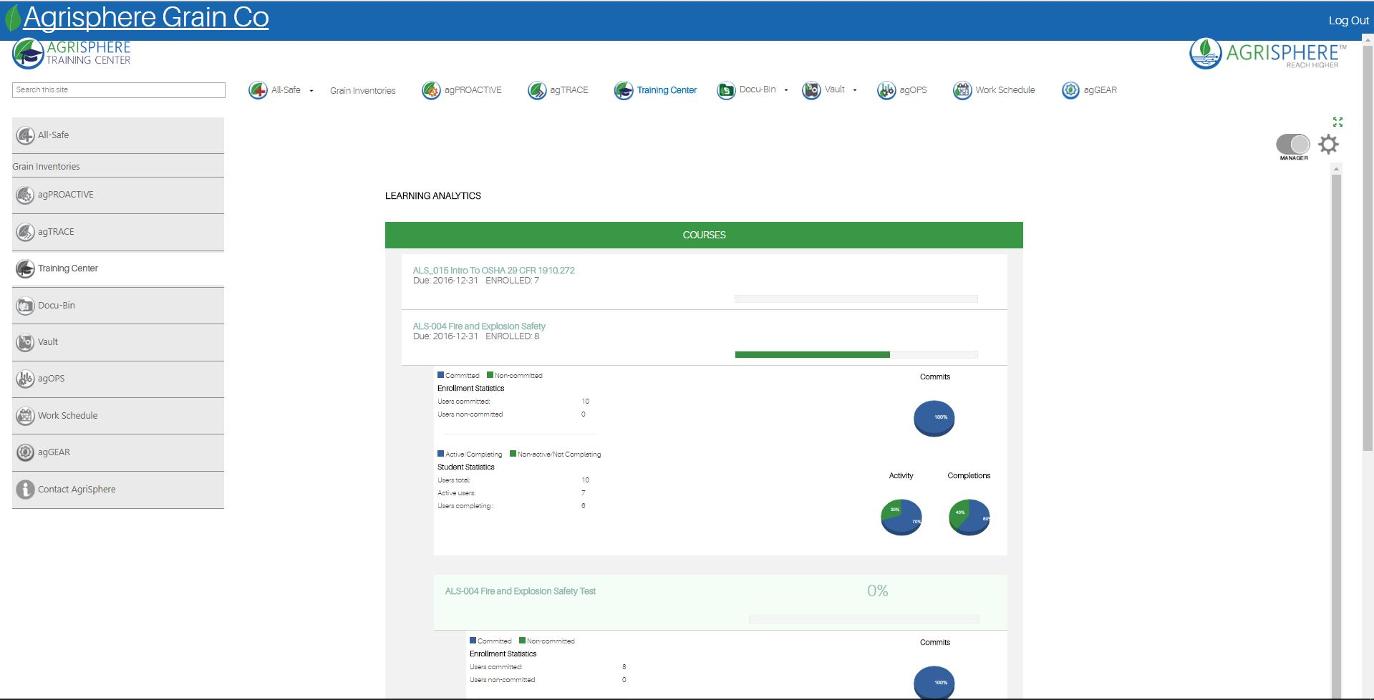
Task: Click the green fullscreen expand icon
Action: click(x=1338, y=122)
